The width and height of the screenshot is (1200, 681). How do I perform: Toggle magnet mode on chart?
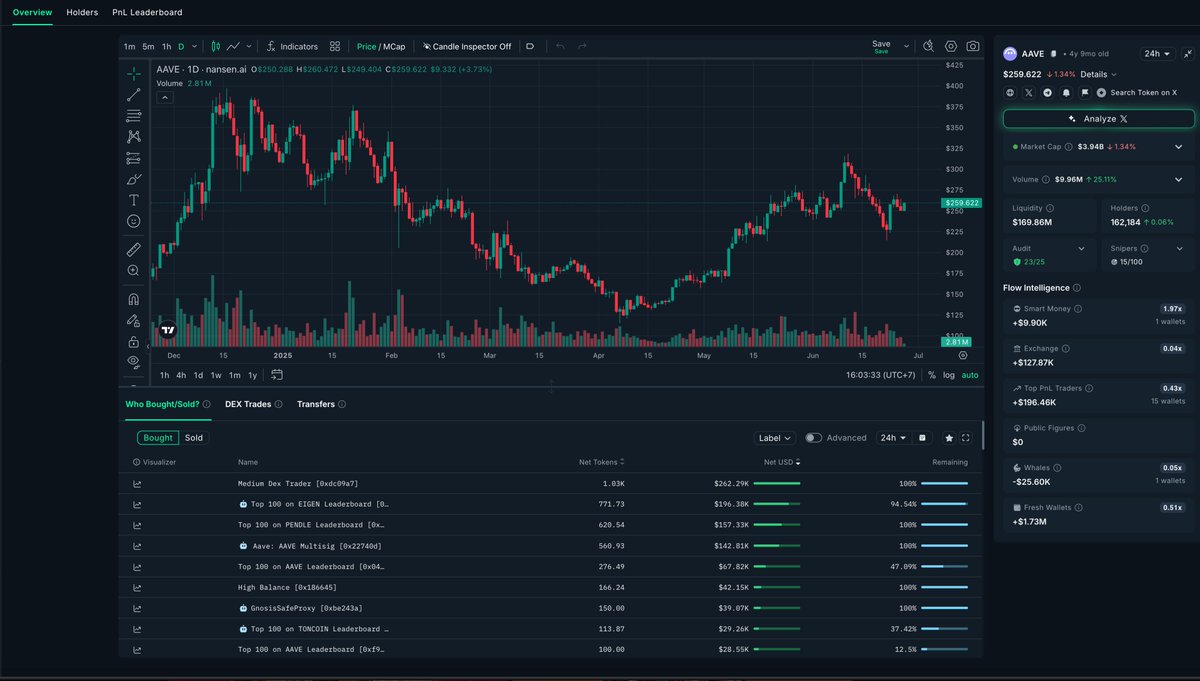tap(133, 299)
